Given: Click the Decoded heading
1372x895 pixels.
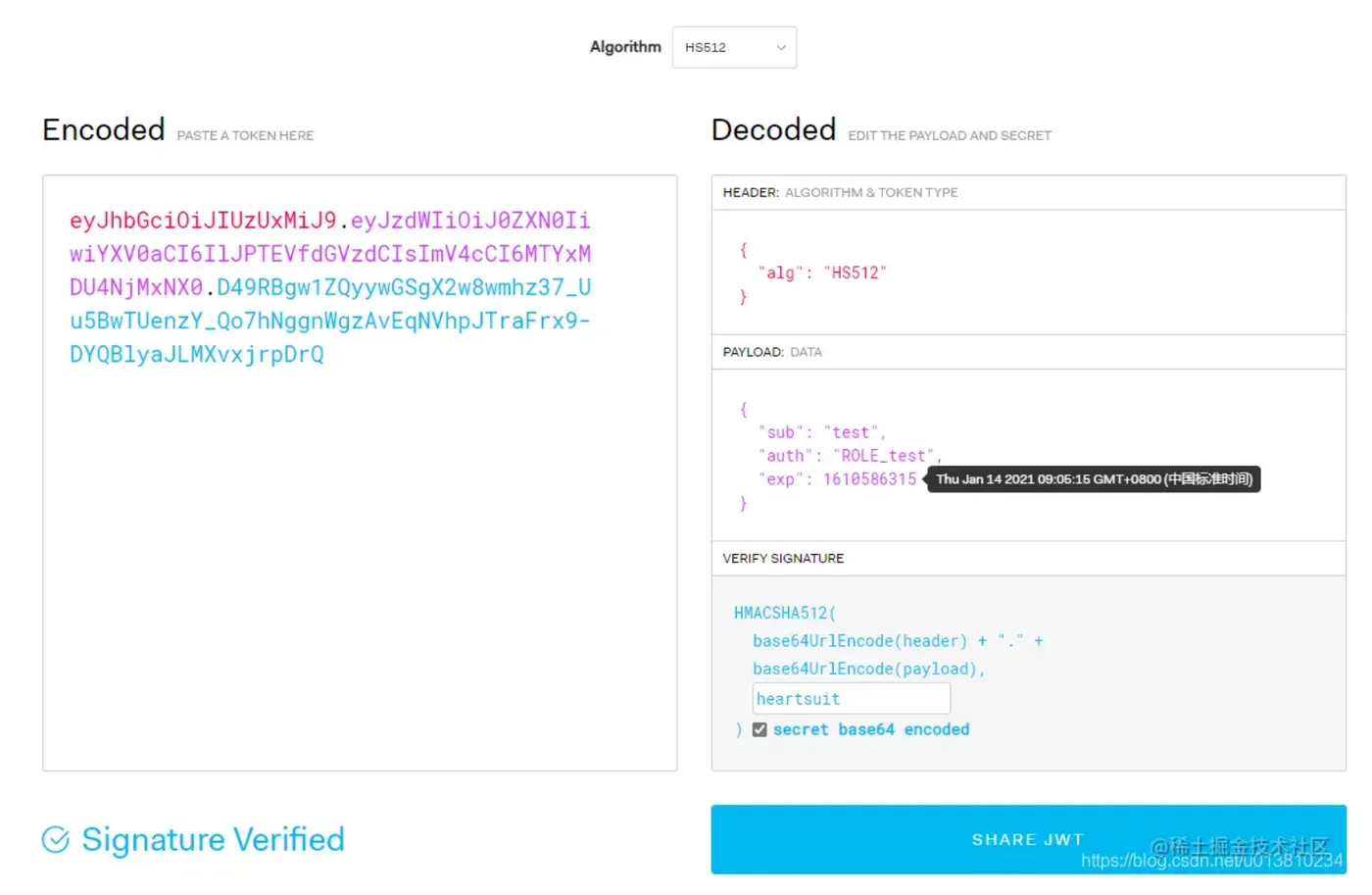Looking at the screenshot, I should point(774,129).
